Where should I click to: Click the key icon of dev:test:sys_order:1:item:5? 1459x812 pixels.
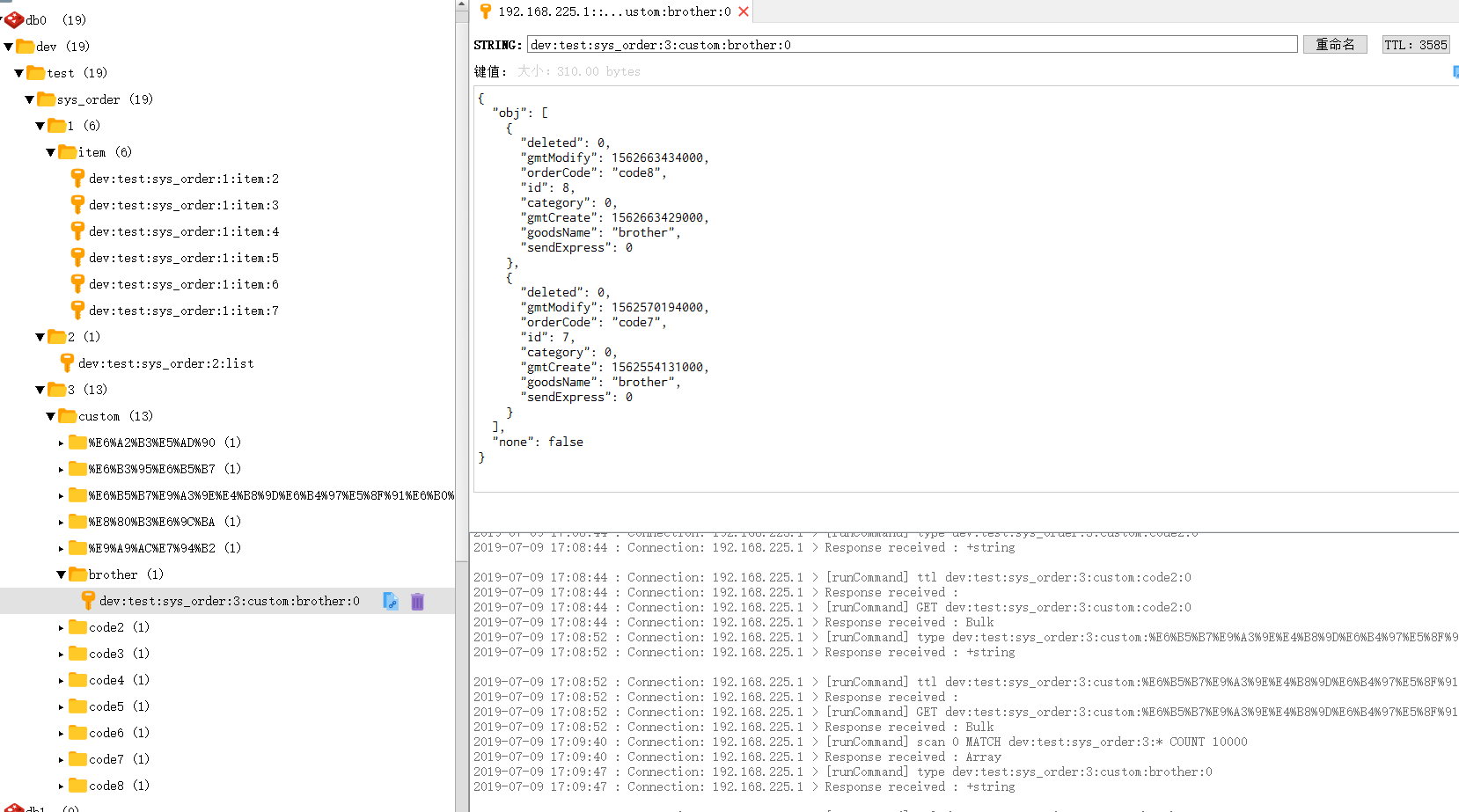pyautogui.click(x=77, y=257)
